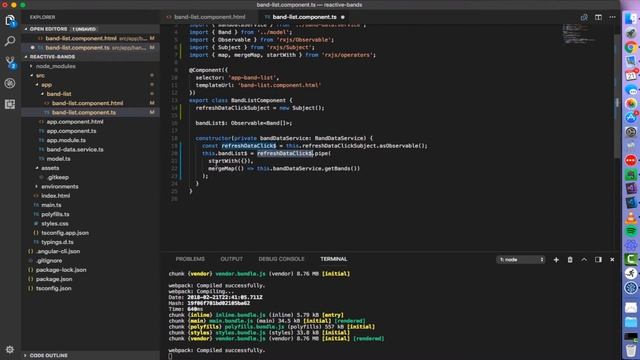Click the Open Changes editor action icon
Screen dimensions: 640x360
pos(584,17)
